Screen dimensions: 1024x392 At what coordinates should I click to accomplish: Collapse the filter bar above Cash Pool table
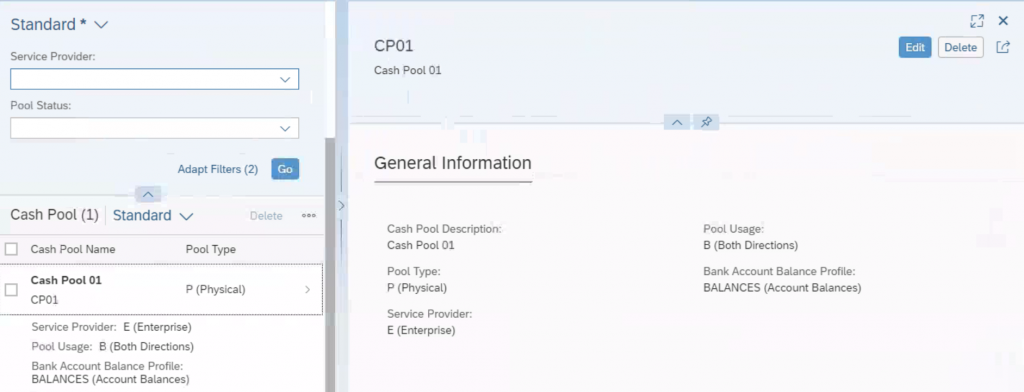148,194
